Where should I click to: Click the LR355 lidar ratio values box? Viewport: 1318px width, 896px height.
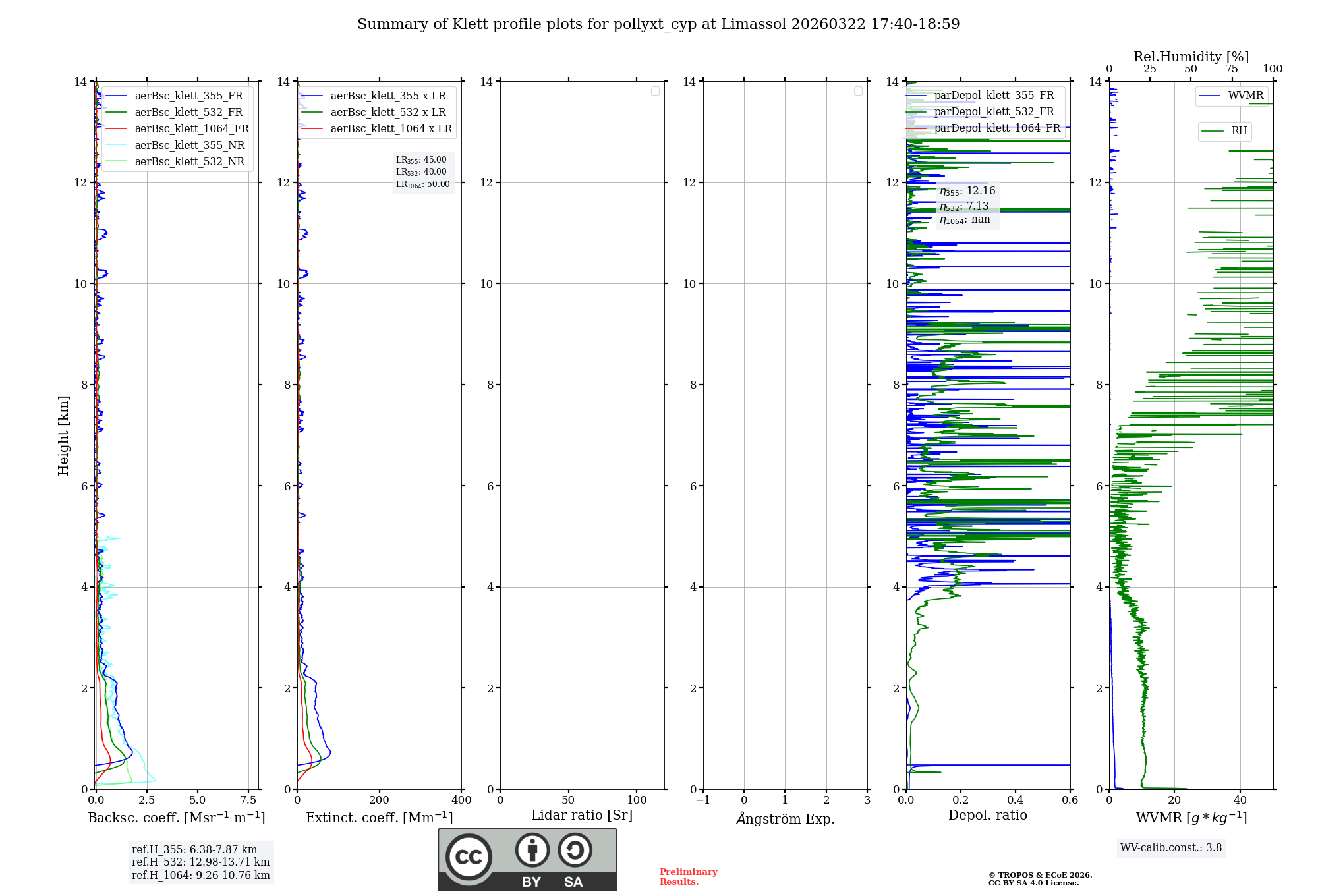click(422, 172)
